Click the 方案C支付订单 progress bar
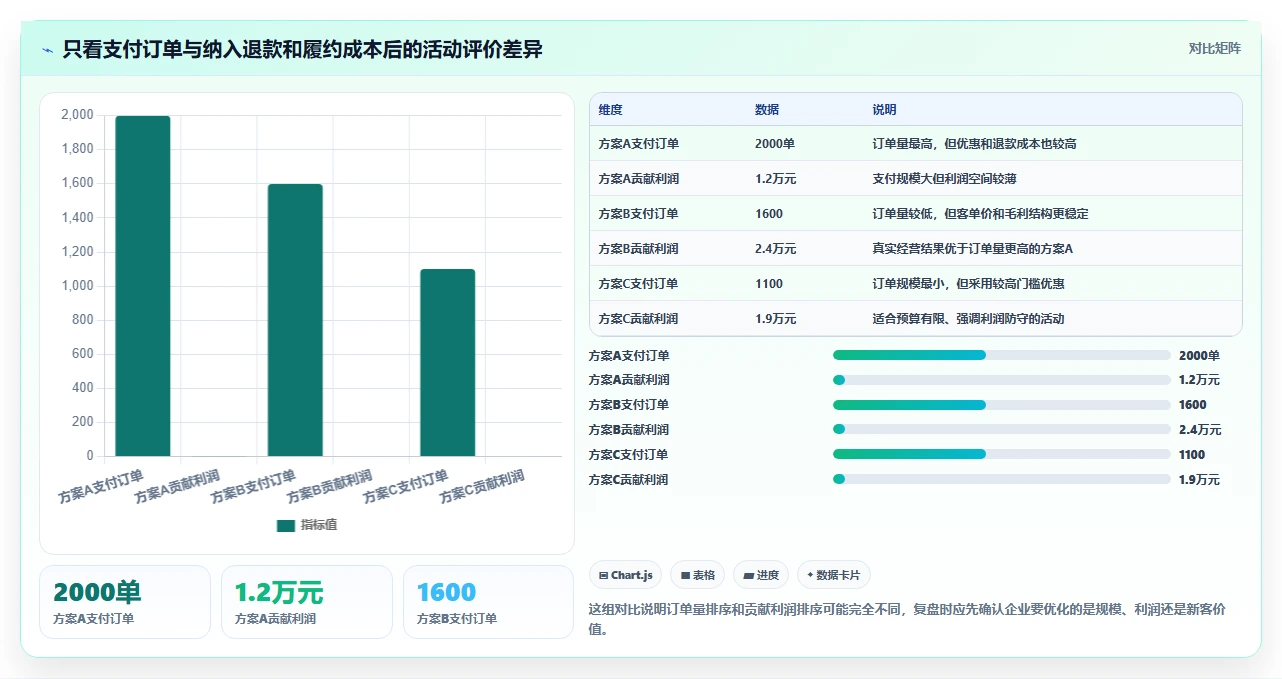Screen dimensions: 1282x679 [1001, 455]
